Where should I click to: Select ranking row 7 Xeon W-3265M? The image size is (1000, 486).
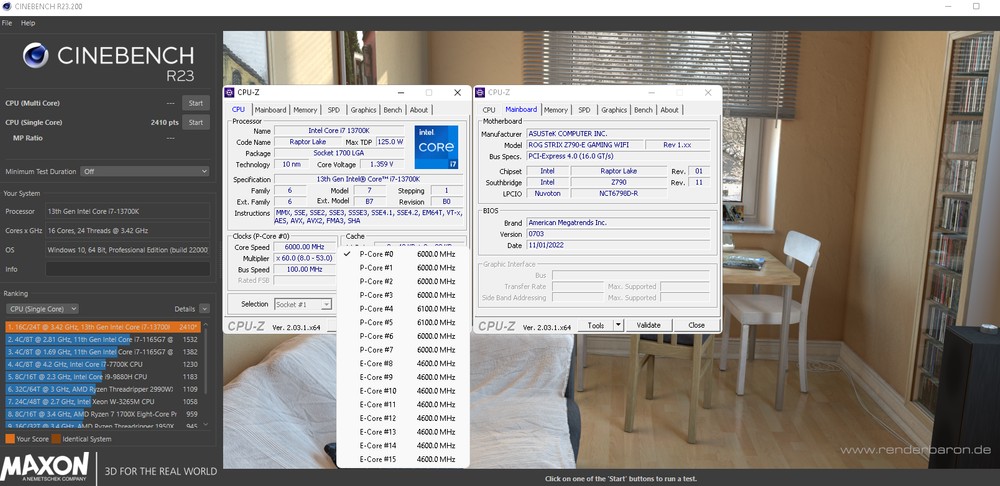pos(103,401)
